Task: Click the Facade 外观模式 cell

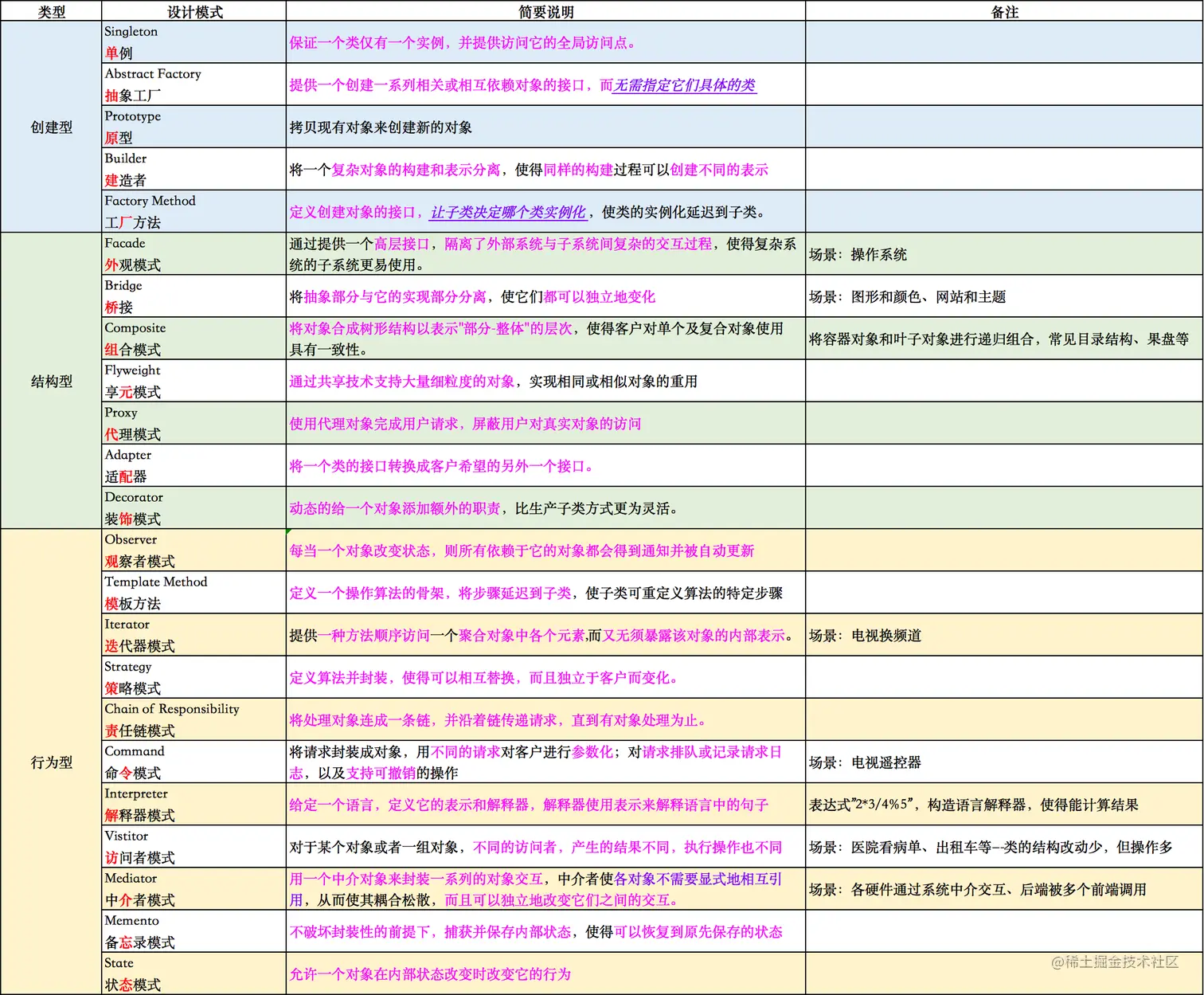Action: coord(192,254)
